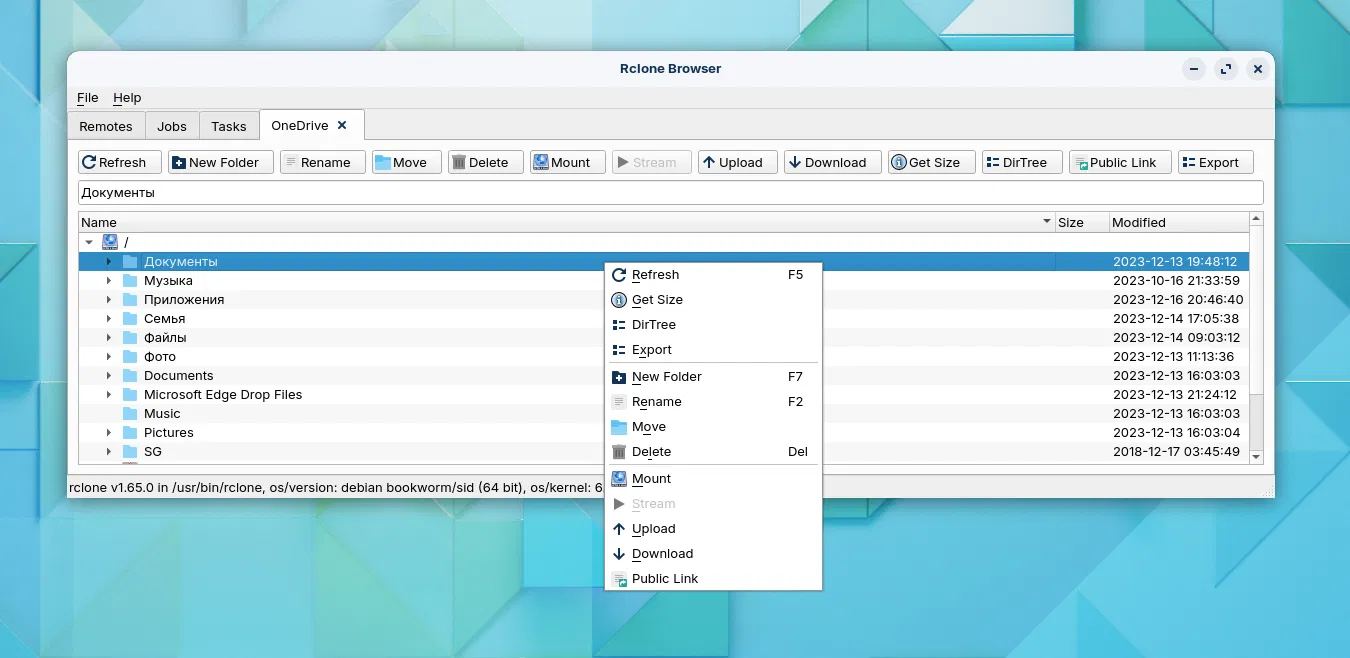Expand the Приложения folder
The height and width of the screenshot is (658, 1350).
[109, 299]
